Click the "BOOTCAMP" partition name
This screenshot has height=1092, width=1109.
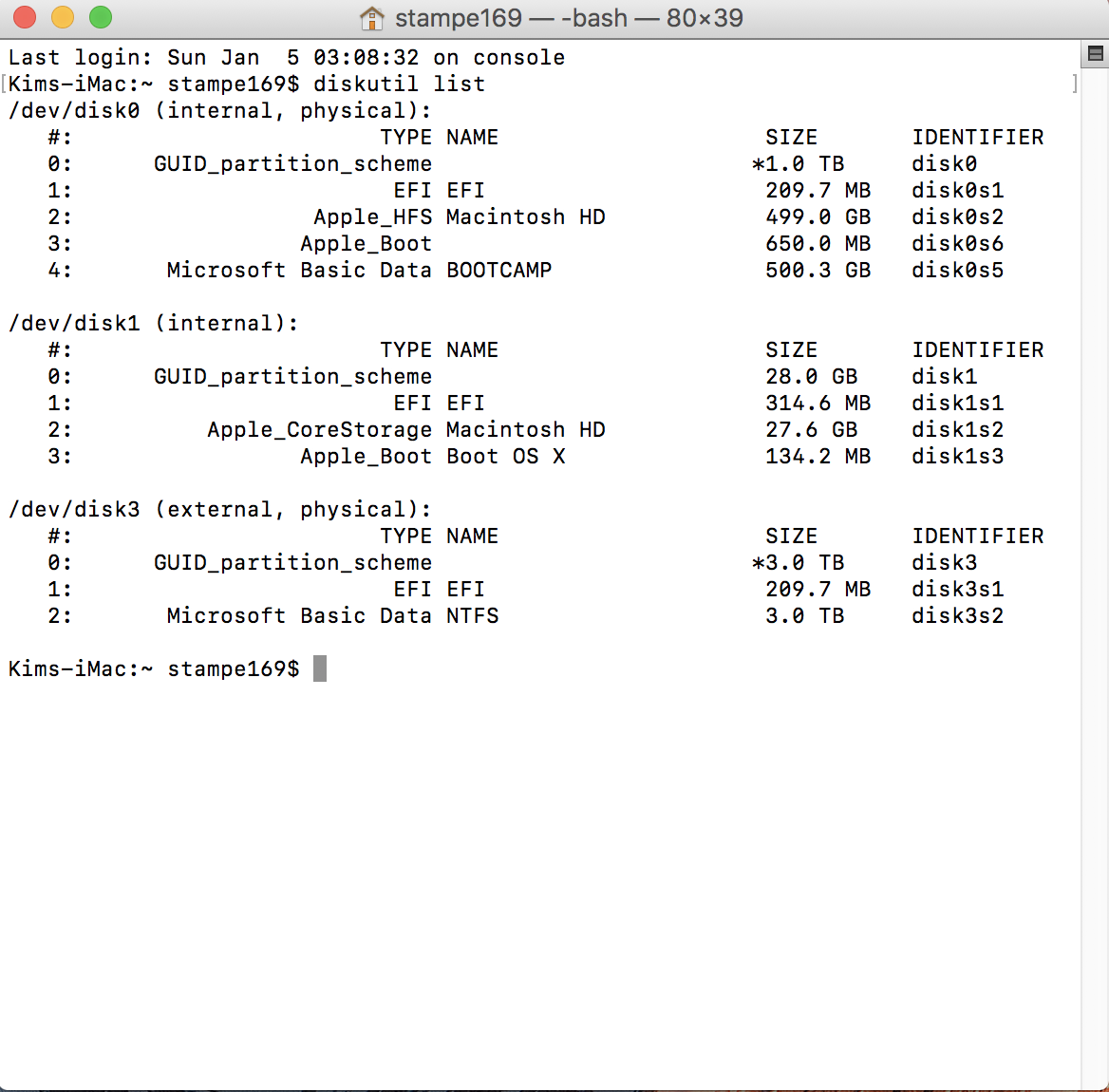(x=498, y=271)
